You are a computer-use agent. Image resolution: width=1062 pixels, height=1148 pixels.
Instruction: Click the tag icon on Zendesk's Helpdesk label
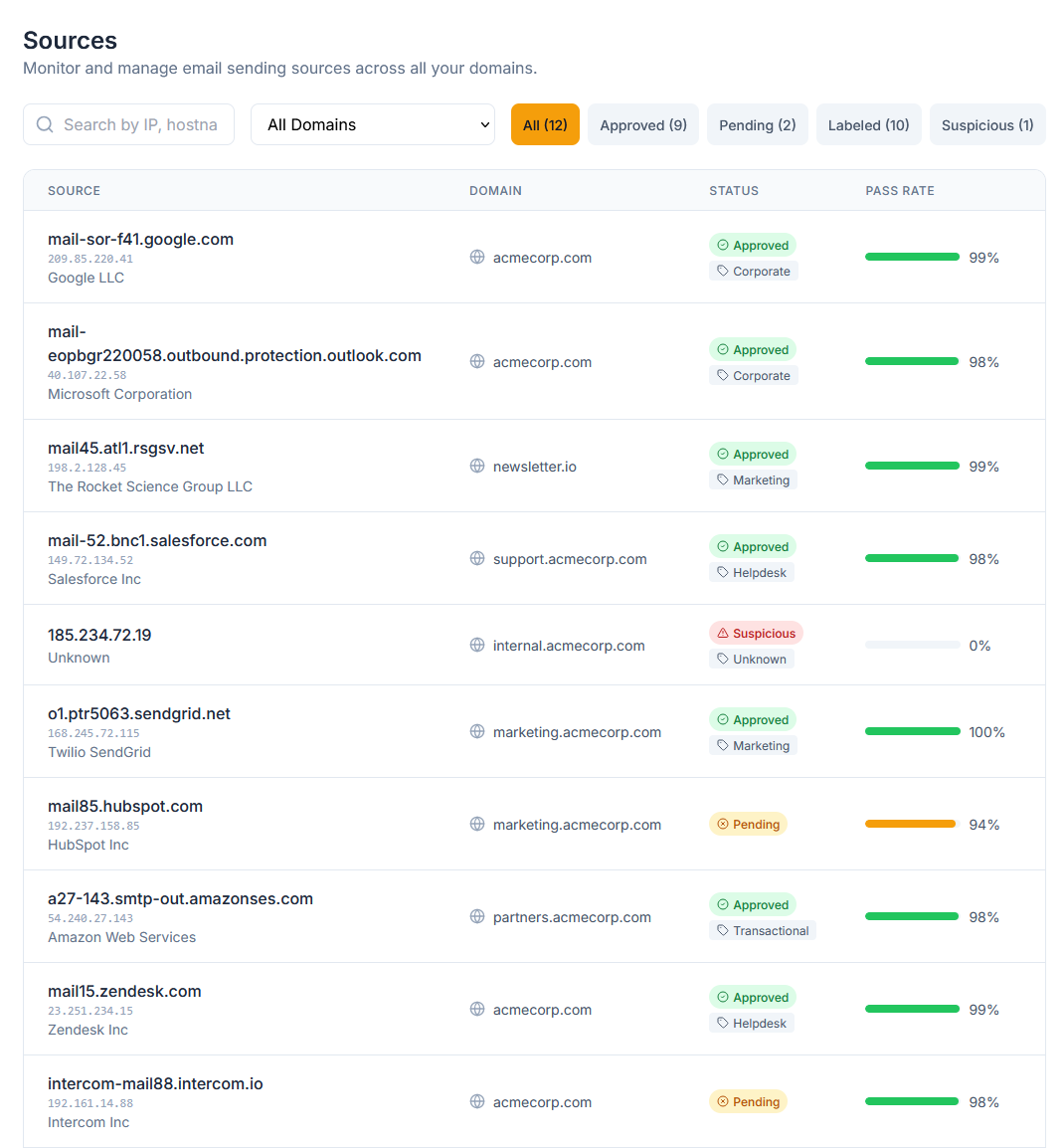[724, 1023]
